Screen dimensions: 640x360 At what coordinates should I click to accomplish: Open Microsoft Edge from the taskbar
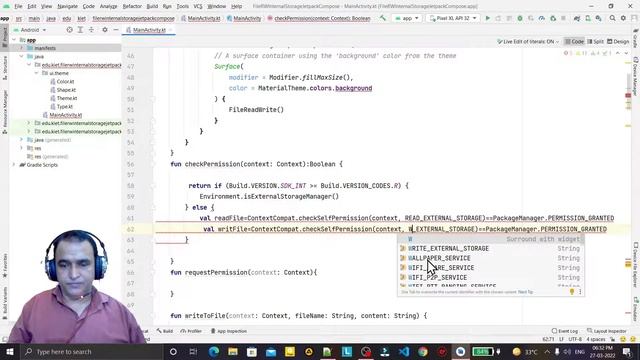tap(213, 351)
